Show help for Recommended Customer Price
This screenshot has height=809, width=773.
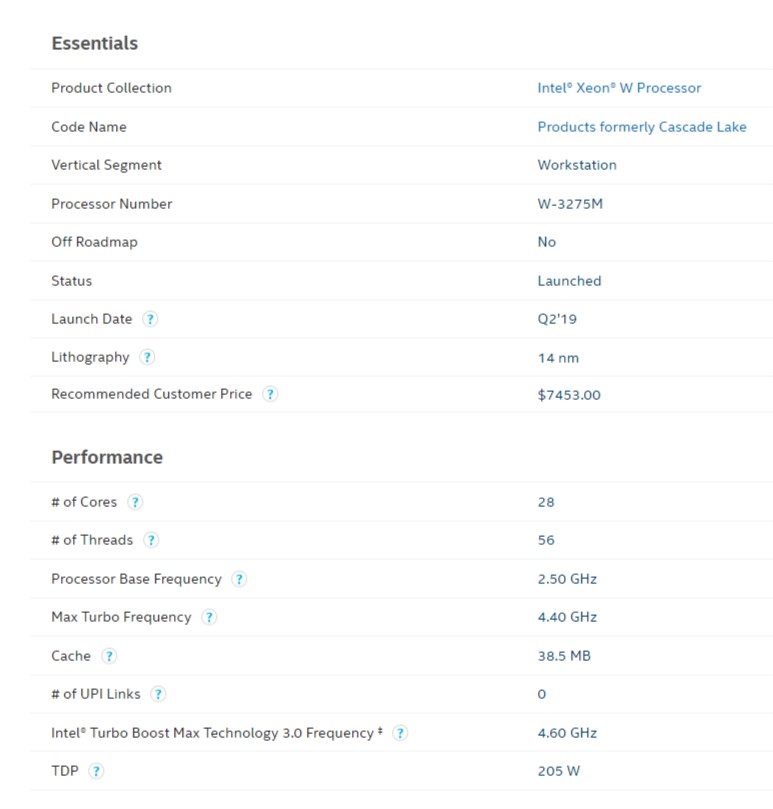pos(270,394)
